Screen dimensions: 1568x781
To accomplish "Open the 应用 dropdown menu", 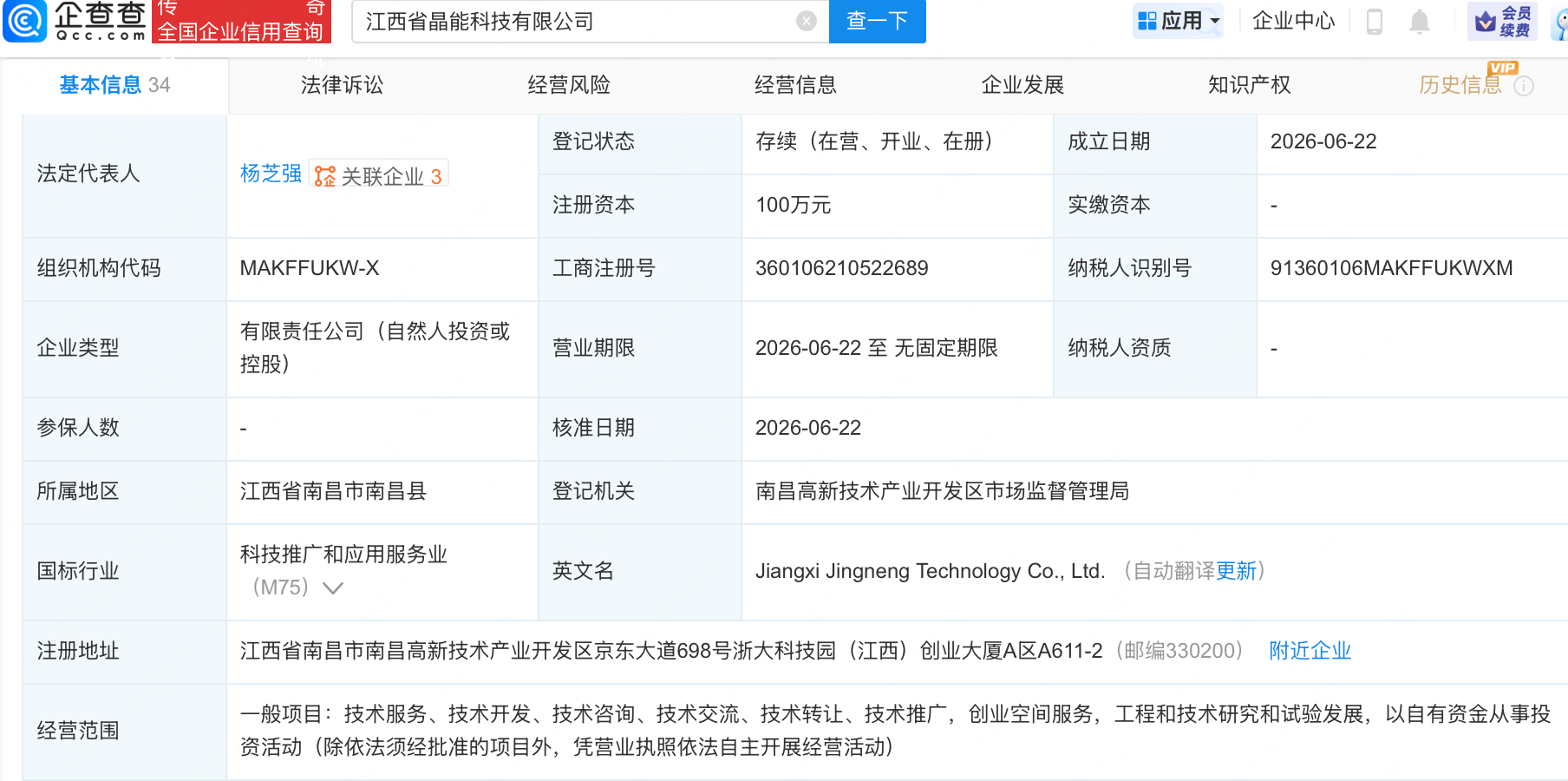I will click(1179, 21).
